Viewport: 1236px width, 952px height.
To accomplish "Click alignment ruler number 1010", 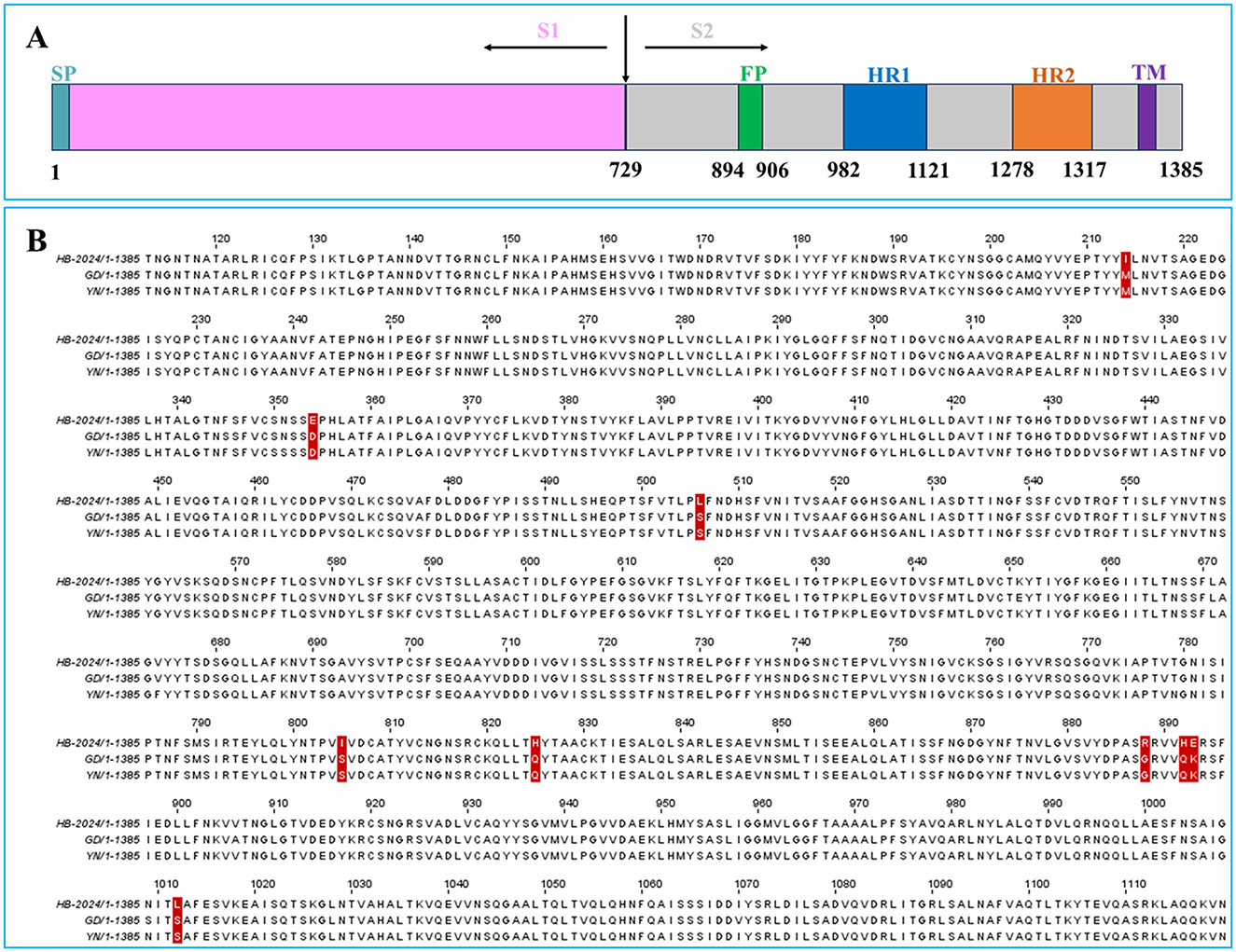I will click(x=166, y=884).
